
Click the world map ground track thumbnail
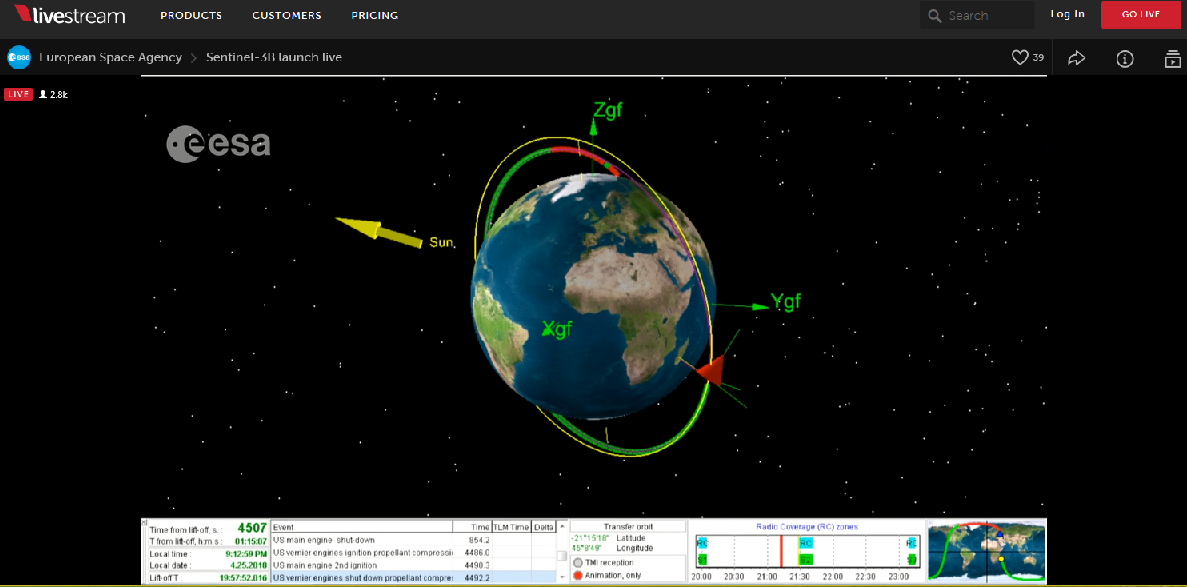986,550
